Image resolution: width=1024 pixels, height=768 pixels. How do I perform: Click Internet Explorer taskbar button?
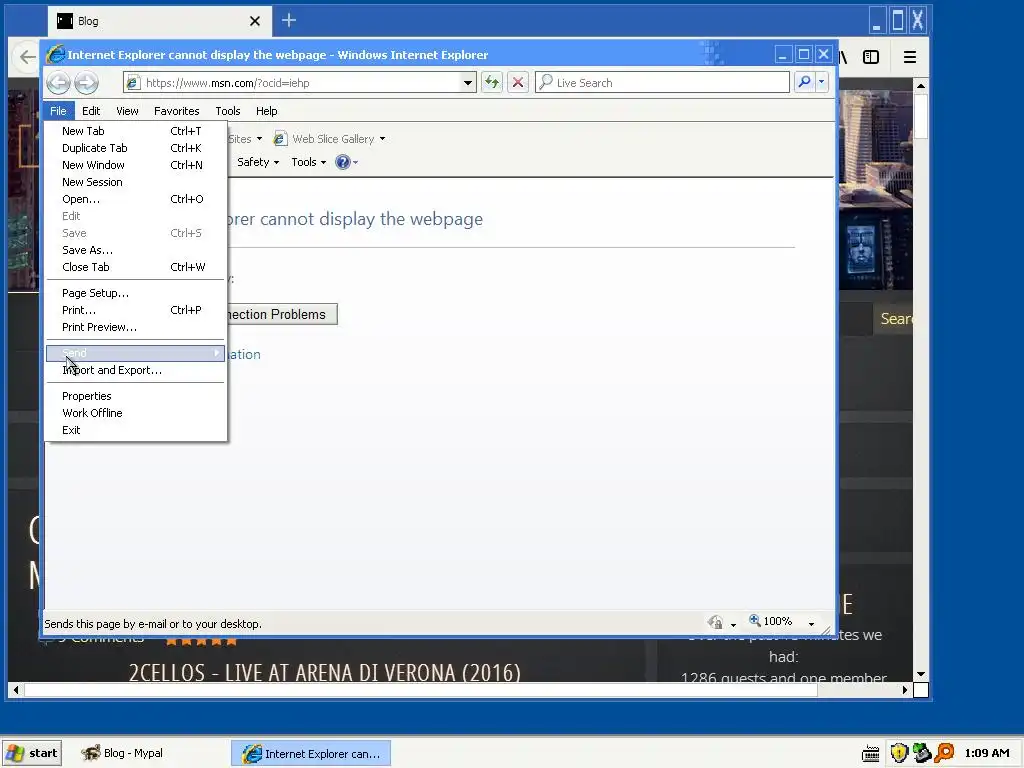click(x=312, y=754)
